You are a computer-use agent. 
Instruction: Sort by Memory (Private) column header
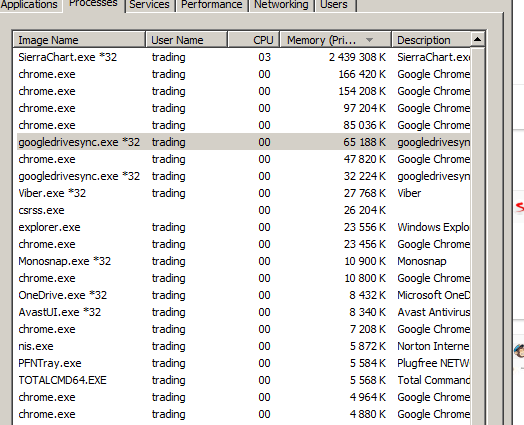pos(336,40)
